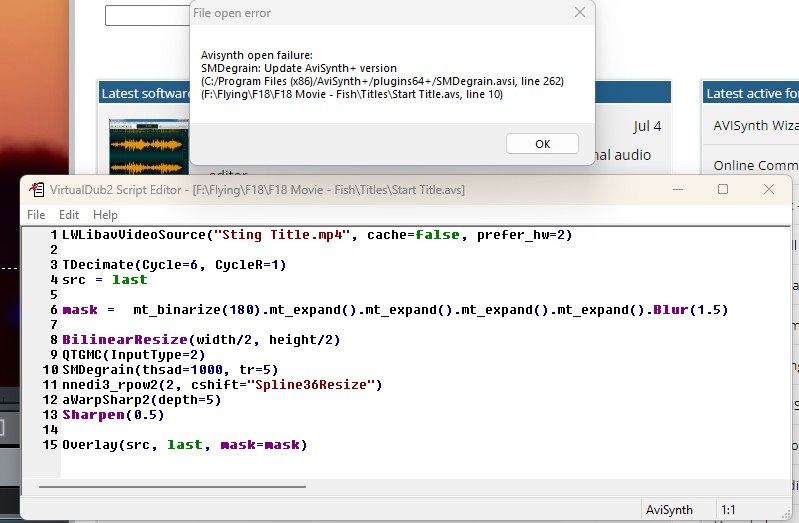
Task: Click the QTGMC(InputType=2) line
Action: tap(134, 355)
